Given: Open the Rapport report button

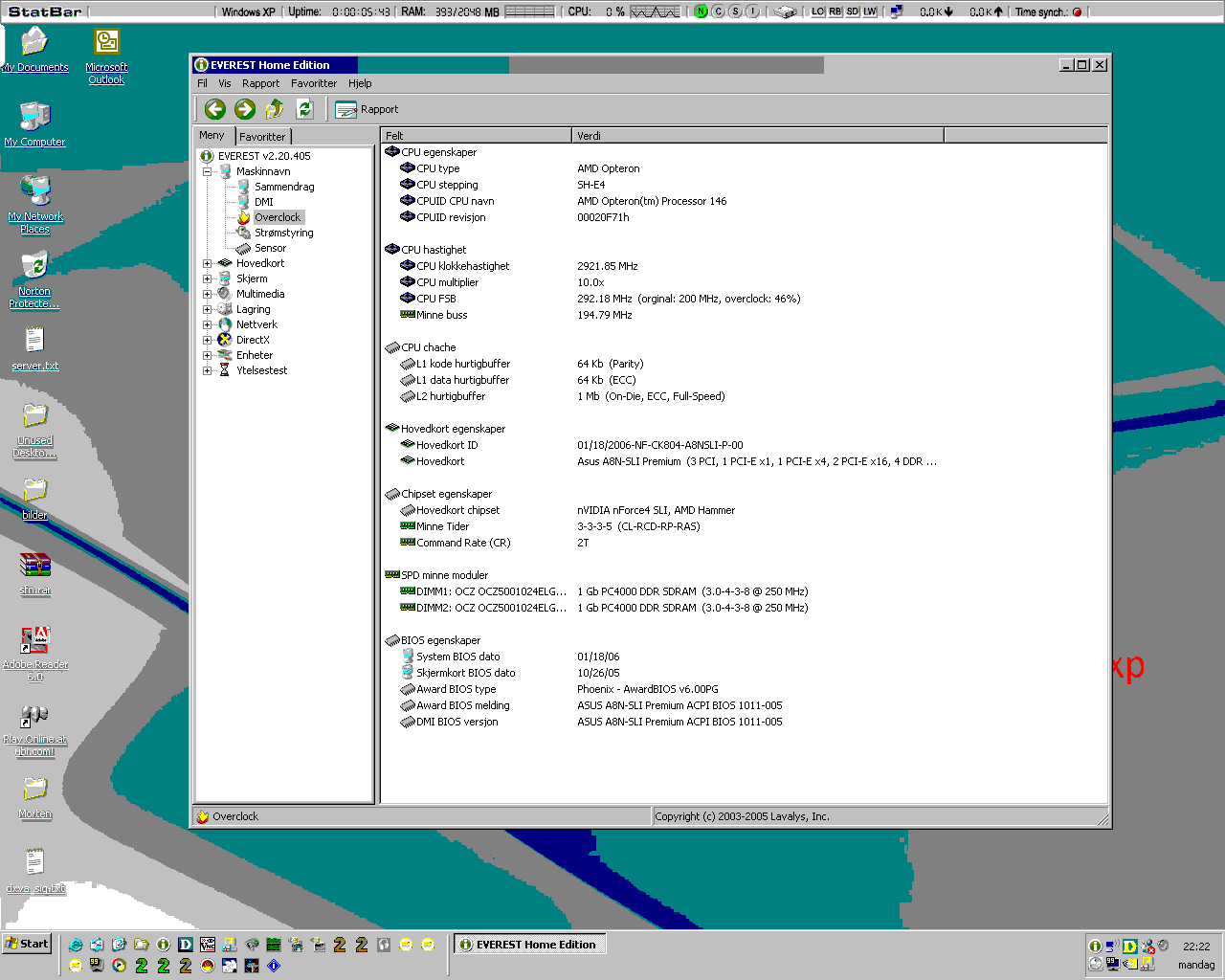Looking at the screenshot, I should (x=367, y=110).
